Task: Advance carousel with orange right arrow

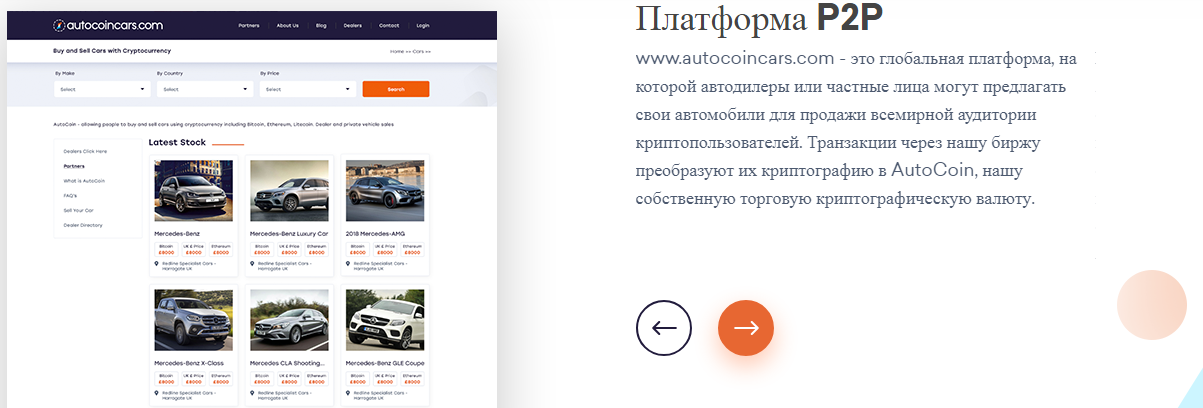Action: [x=746, y=327]
